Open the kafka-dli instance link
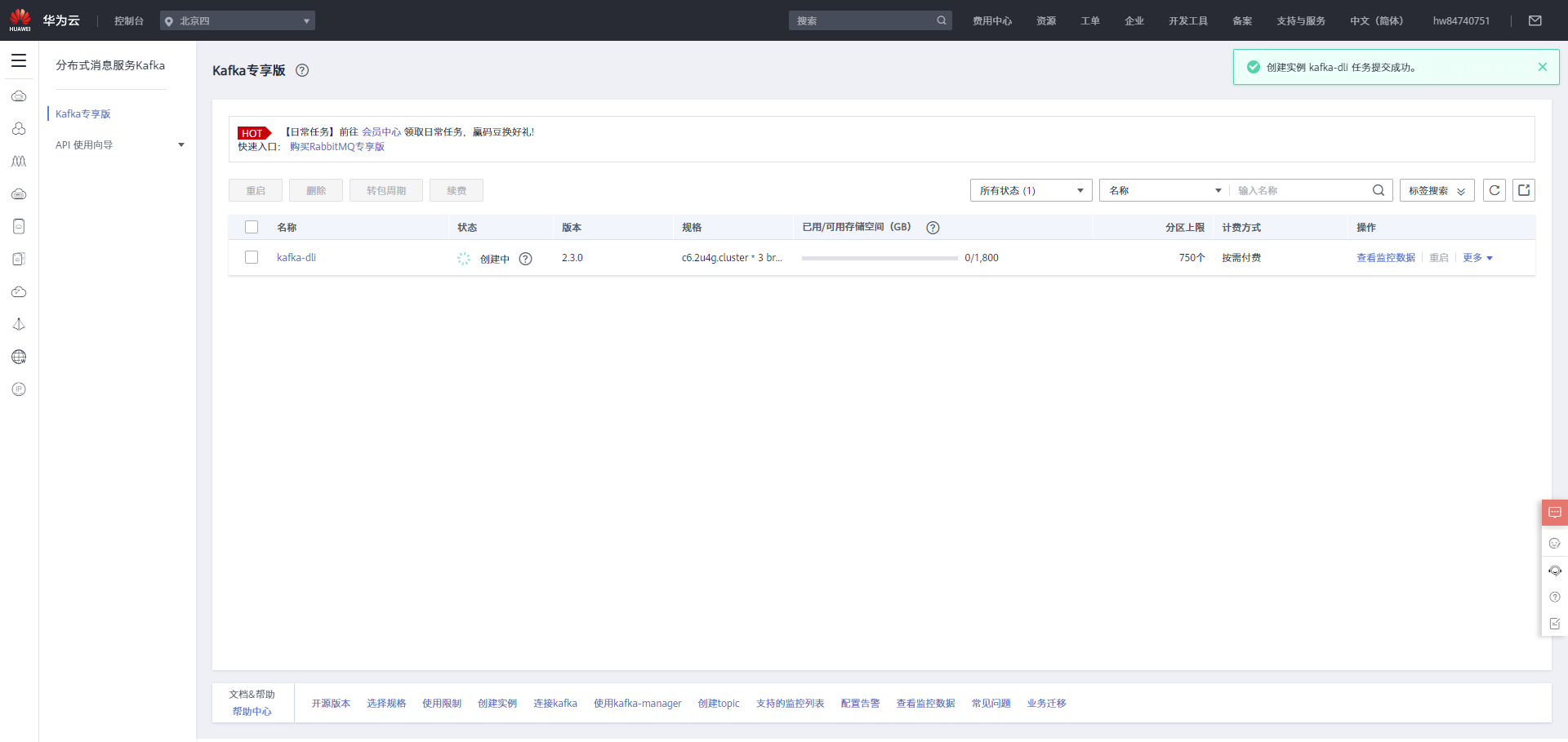Image resolution: width=1568 pixels, height=742 pixels. pyautogui.click(x=296, y=258)
